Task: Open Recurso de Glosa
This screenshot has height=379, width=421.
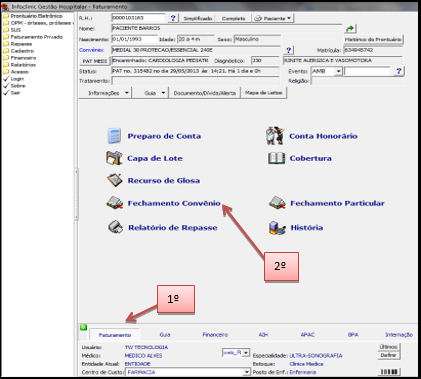Action: click(164, 181)
